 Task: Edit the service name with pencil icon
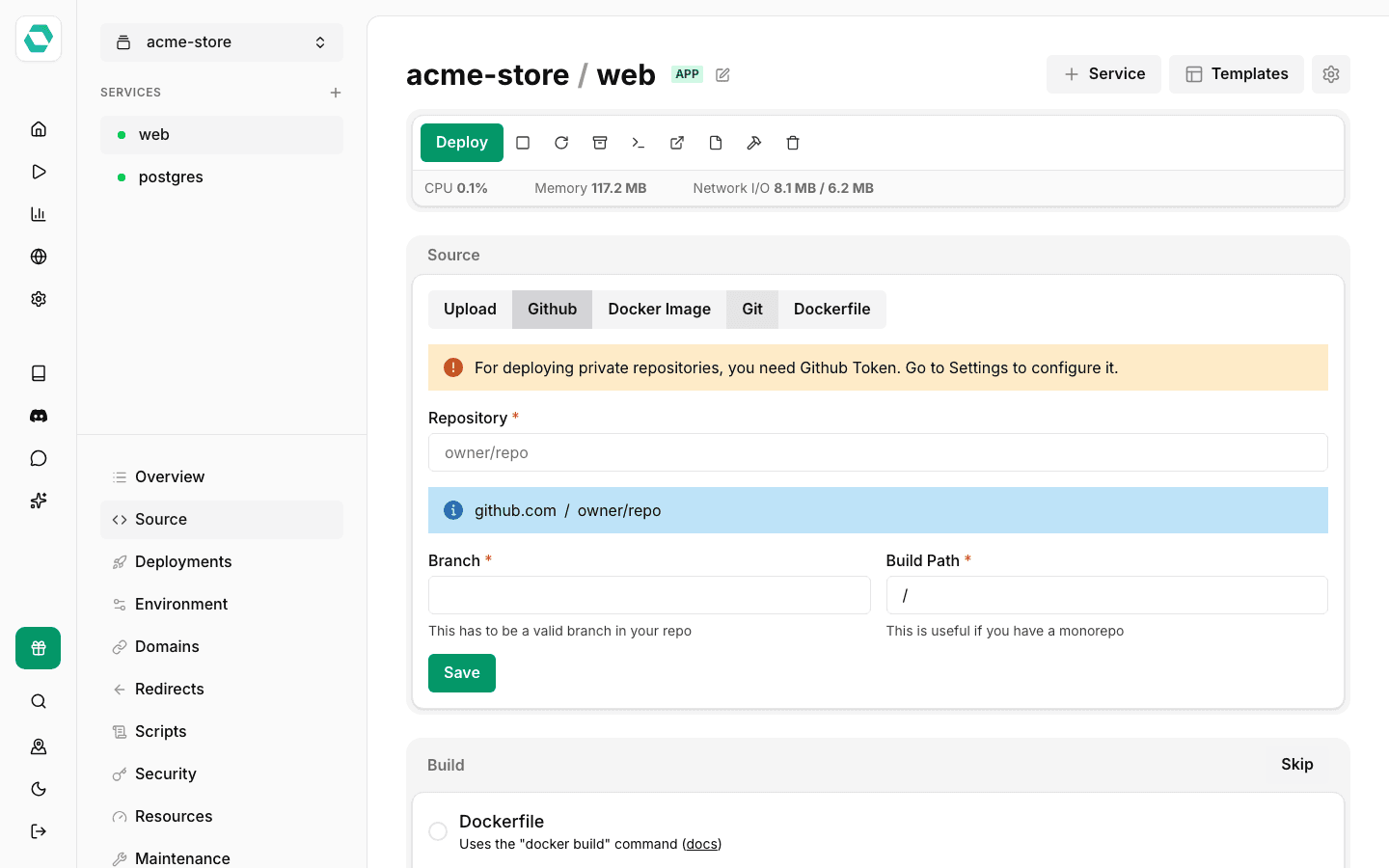pos(722,75)
